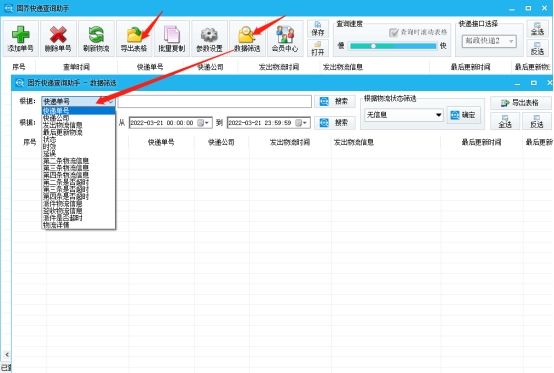
Task: Click the 数据筛选 data filter icon
Action: coord(247,38)
